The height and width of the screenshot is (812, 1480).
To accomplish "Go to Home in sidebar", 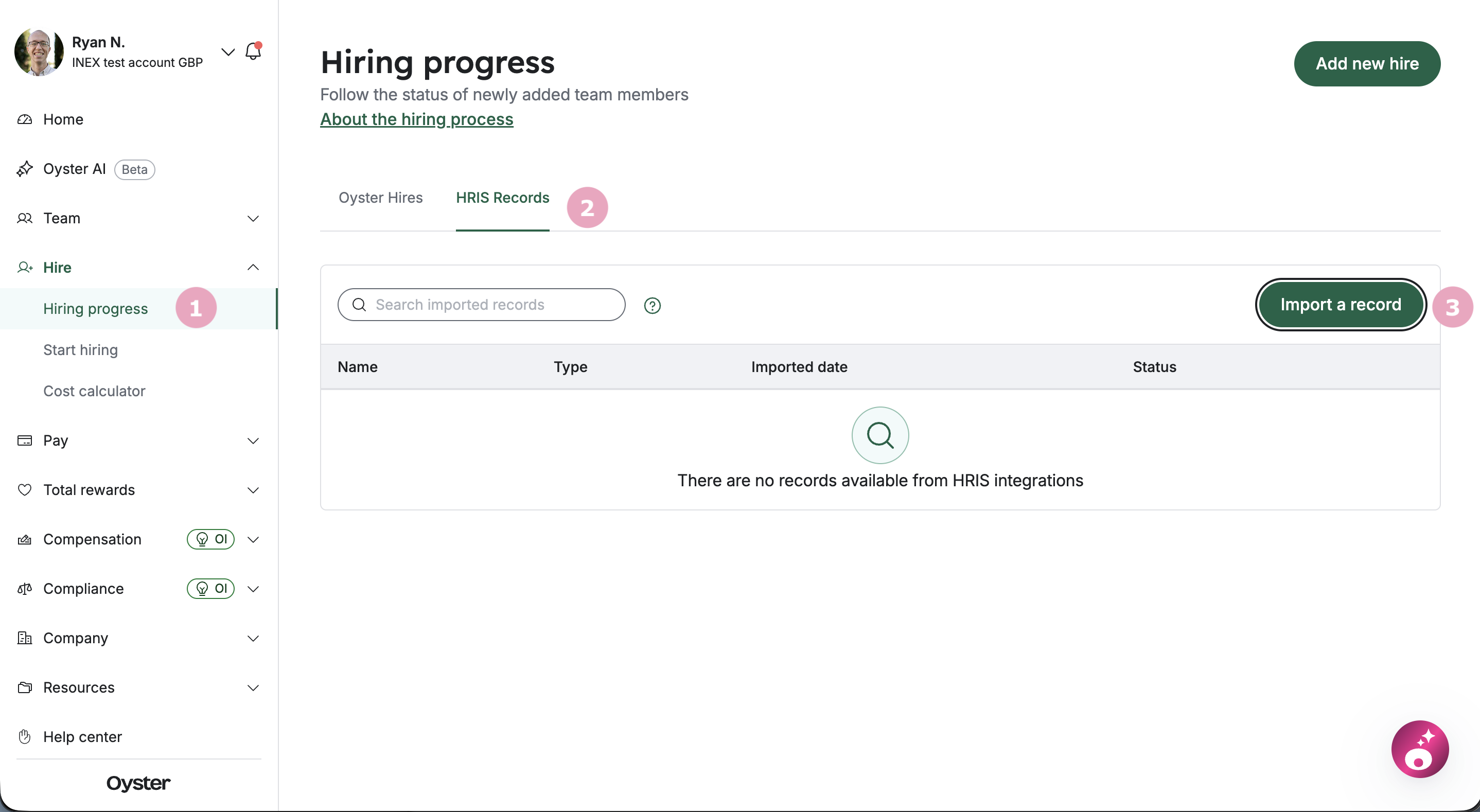I will click(x=63, y=119).
